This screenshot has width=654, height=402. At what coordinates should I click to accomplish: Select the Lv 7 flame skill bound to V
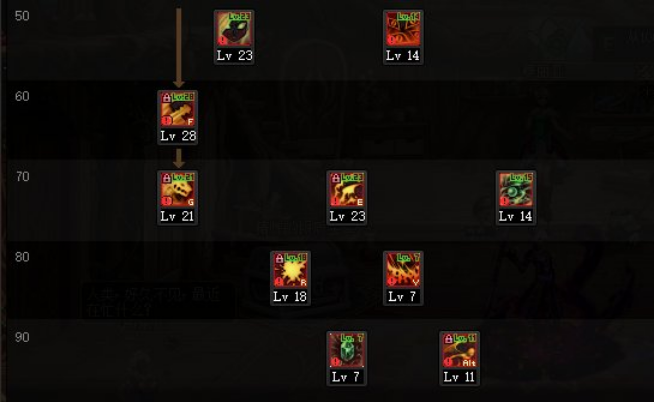point(403,278)
